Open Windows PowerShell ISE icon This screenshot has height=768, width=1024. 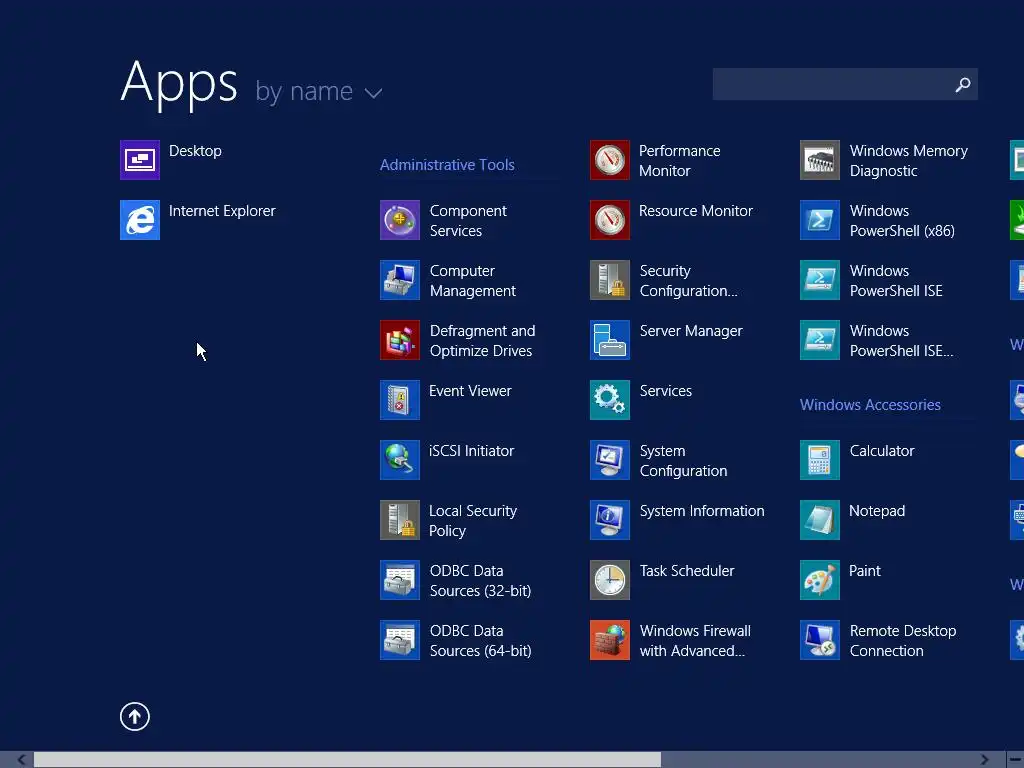click(820, 280)
